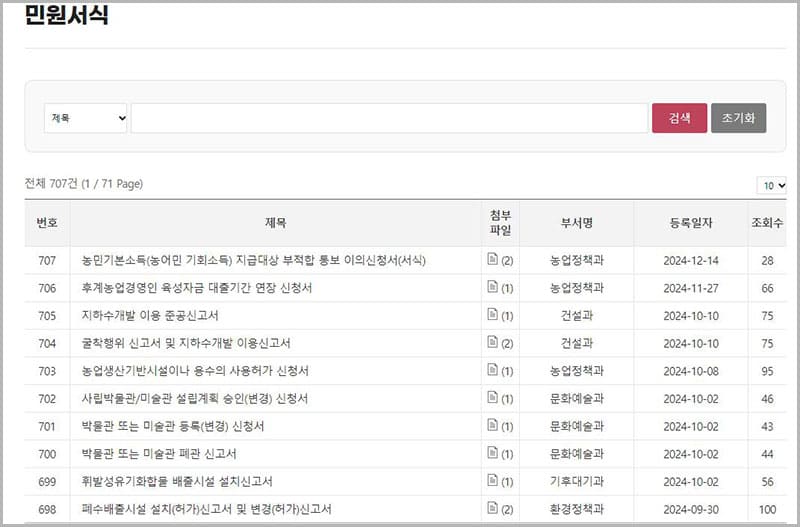Open attachment icon for row 699
Screen dimensions: 800x527
(492, 481)
